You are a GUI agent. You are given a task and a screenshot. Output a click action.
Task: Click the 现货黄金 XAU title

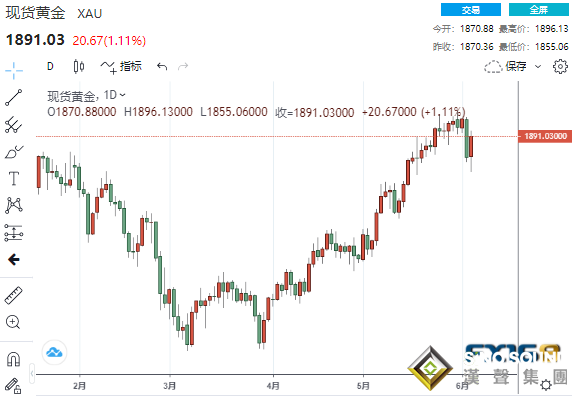pos(54,13)
